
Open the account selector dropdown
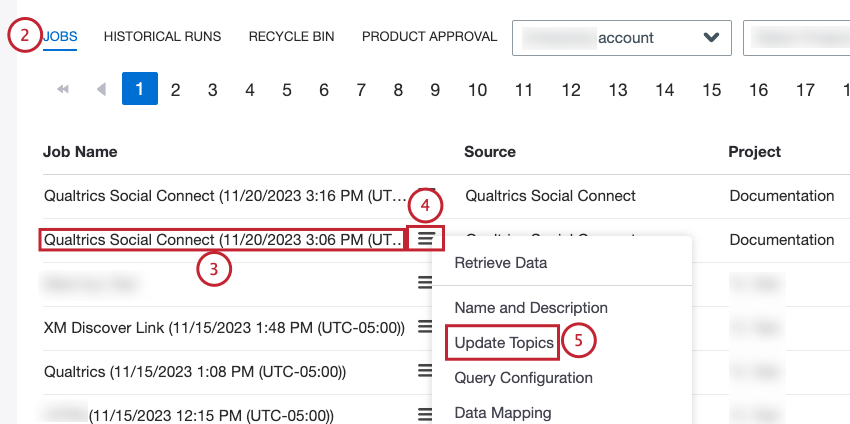point(622,38)
